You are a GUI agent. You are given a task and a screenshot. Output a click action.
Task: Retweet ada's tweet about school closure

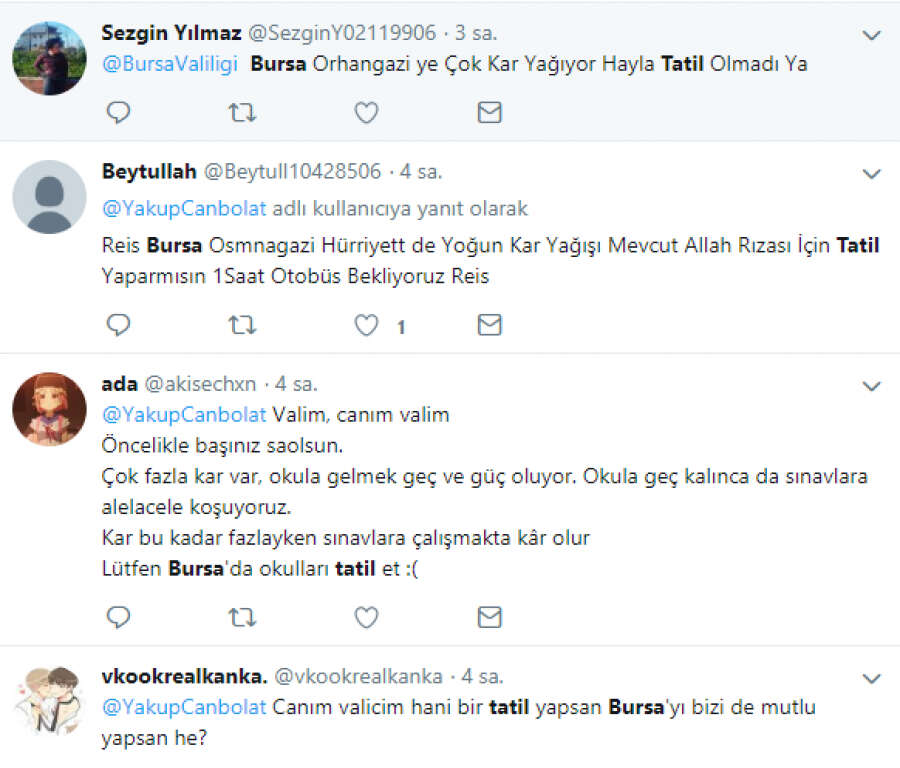(x=242, y=617)
